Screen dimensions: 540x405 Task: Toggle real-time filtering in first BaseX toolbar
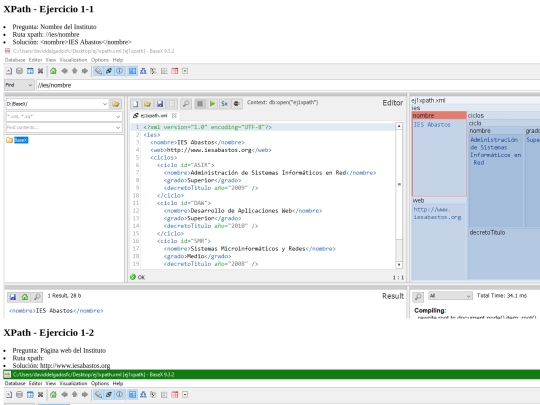[x=108, y=71]
